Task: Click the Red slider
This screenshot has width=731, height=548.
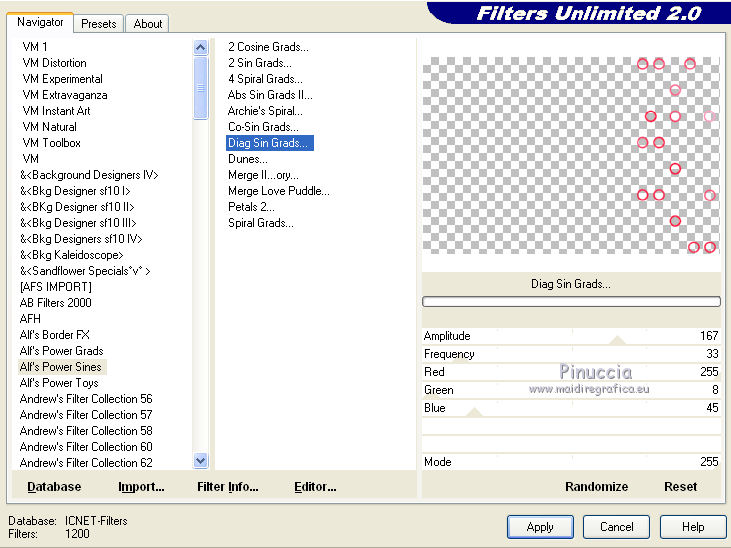Action: point(571,372)
